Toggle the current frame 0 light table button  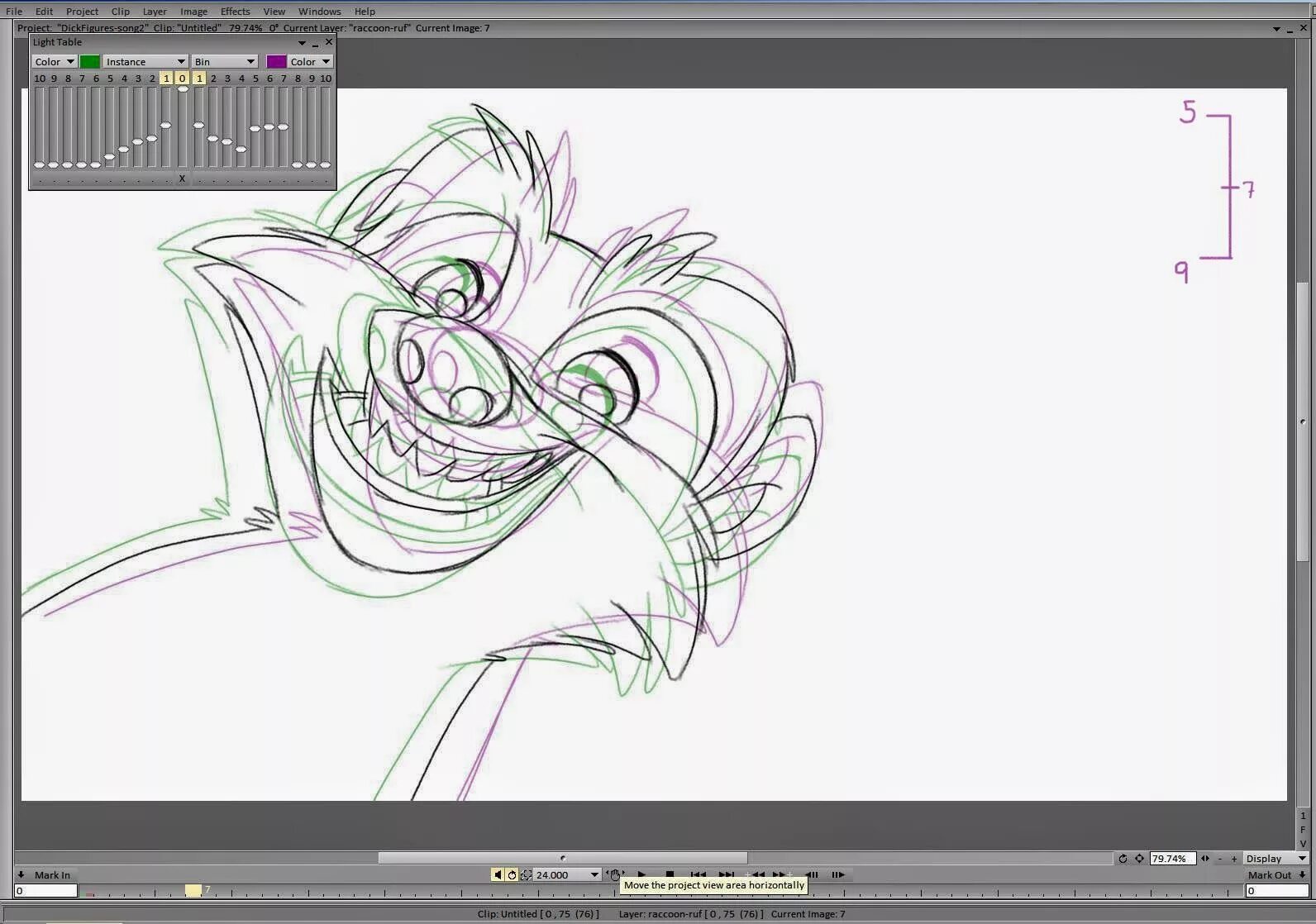[183, 79]
